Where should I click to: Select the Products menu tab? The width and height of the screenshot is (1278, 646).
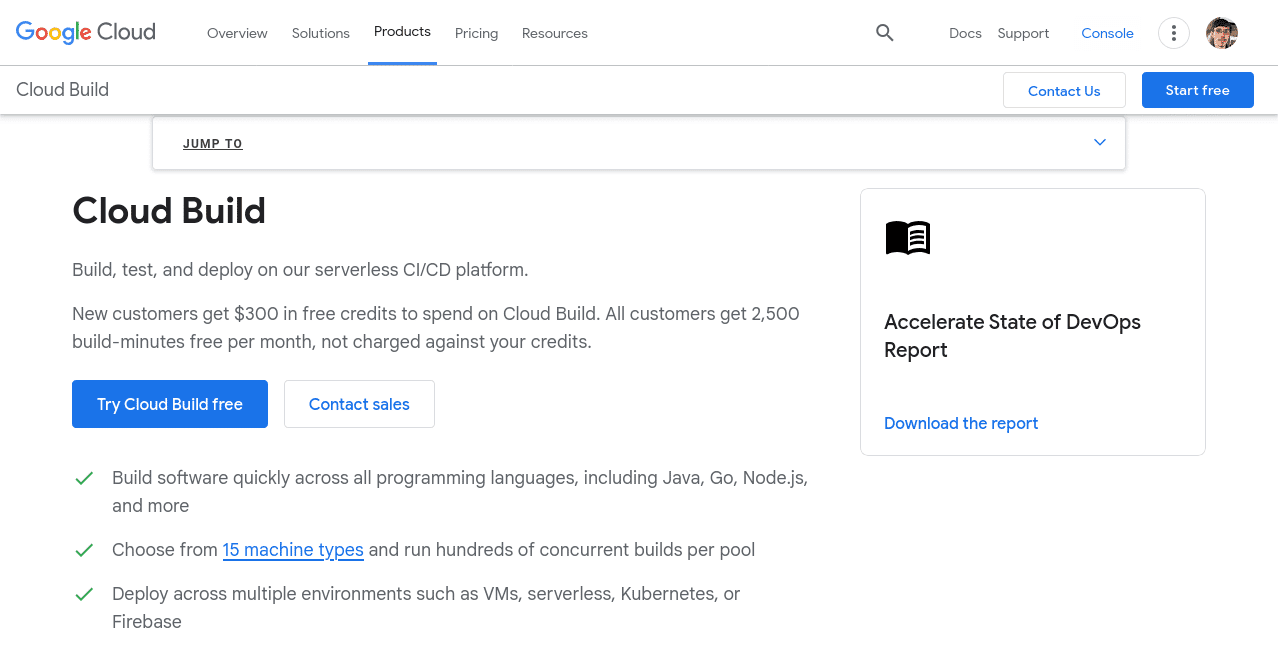click(x=402, y=32)
